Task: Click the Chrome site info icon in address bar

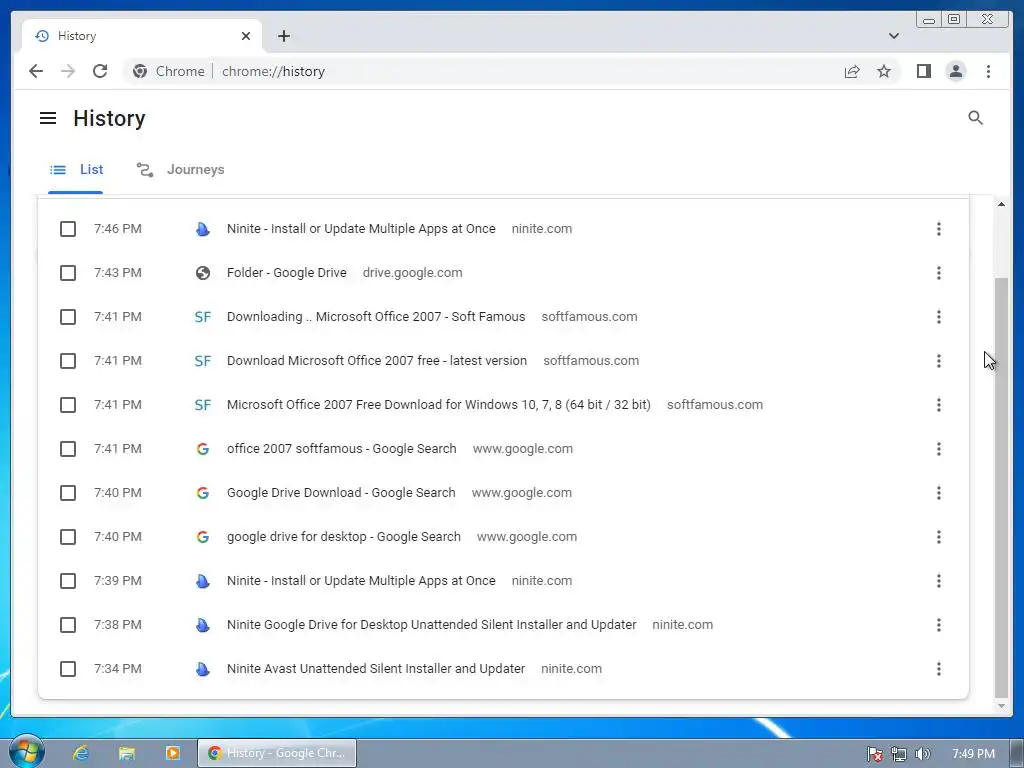Action: point(140,71)
